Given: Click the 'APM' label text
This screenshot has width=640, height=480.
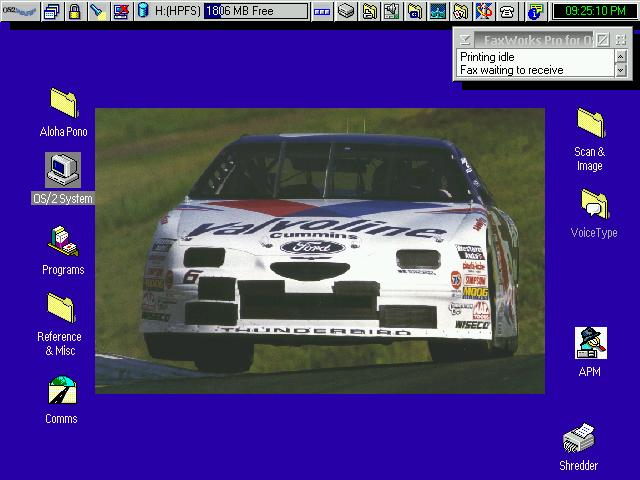Looking at the screenshot, I should pos(589,371).
